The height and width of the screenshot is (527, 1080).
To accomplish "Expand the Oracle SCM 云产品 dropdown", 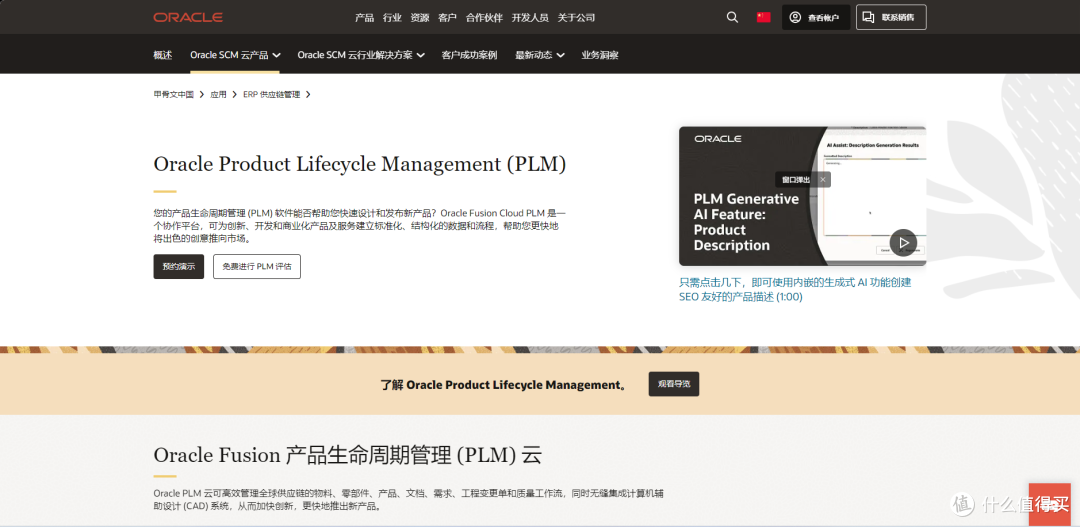I will (235, 55).
